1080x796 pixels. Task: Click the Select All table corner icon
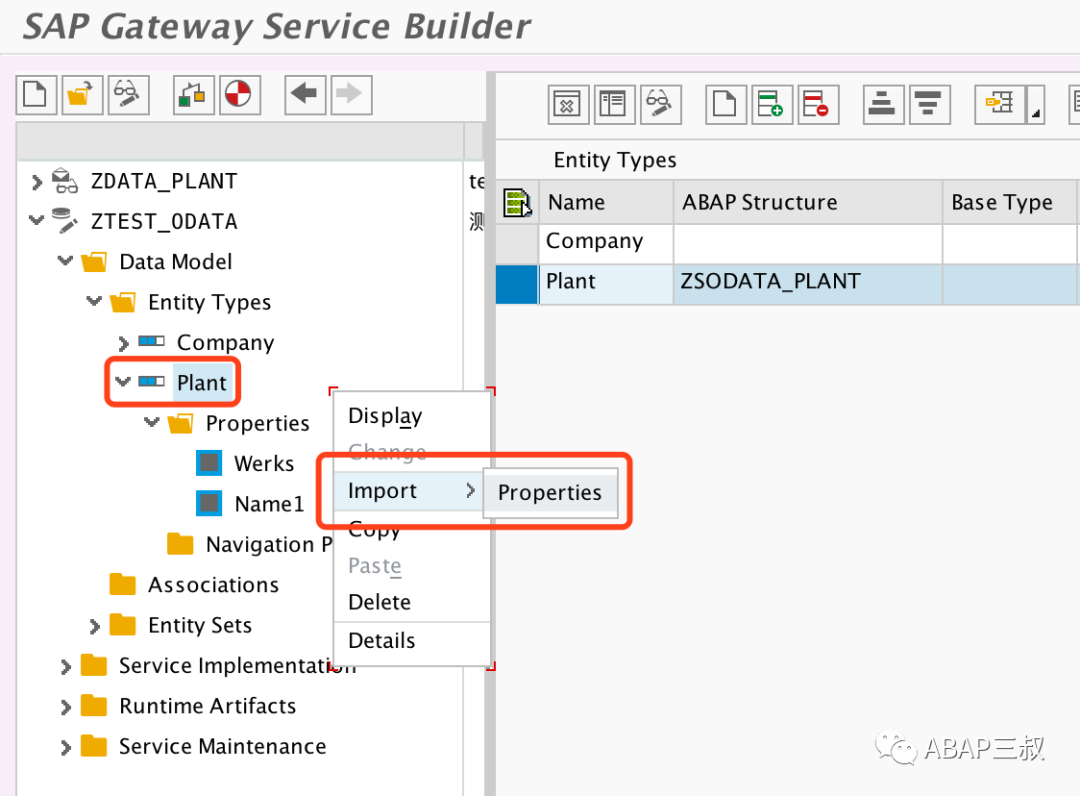point(517,202)
